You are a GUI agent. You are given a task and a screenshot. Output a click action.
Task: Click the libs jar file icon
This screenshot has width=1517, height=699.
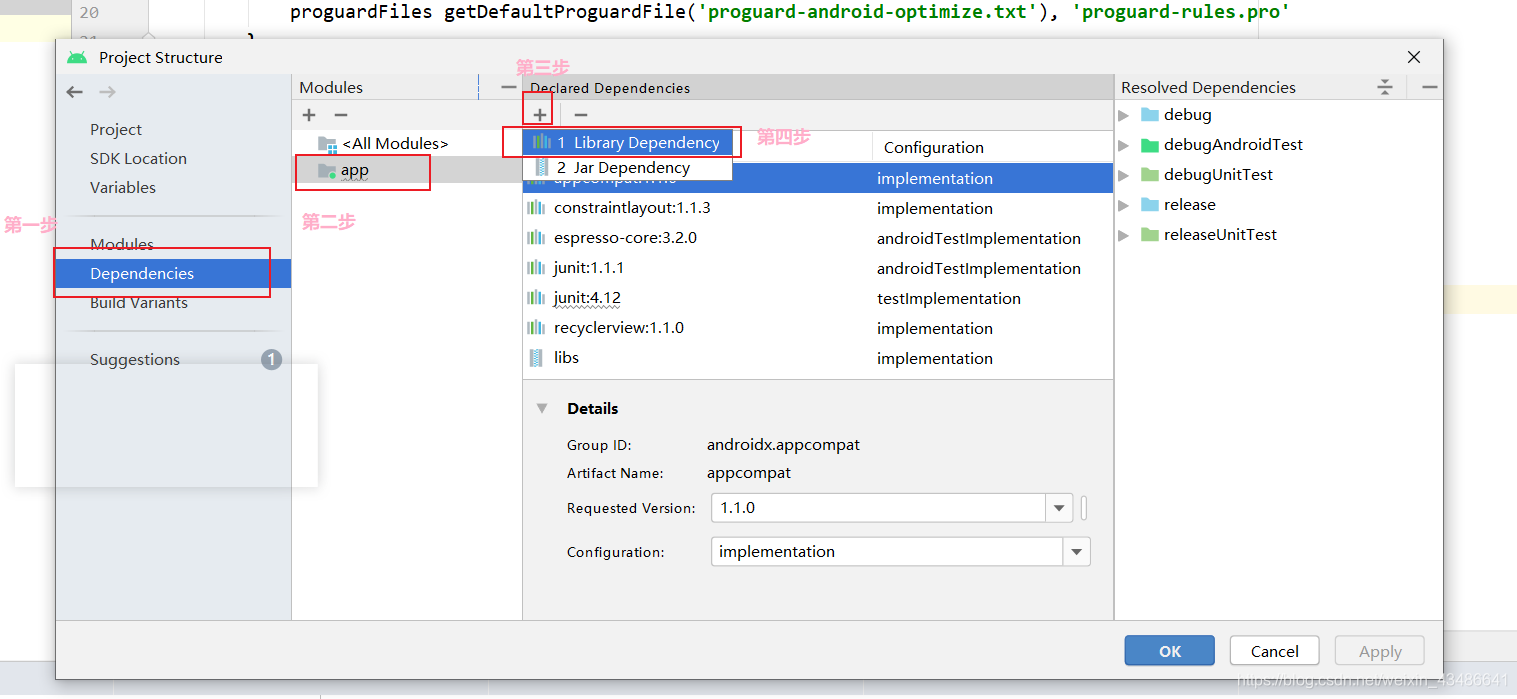pyautogui.click(x=536, y=358)
